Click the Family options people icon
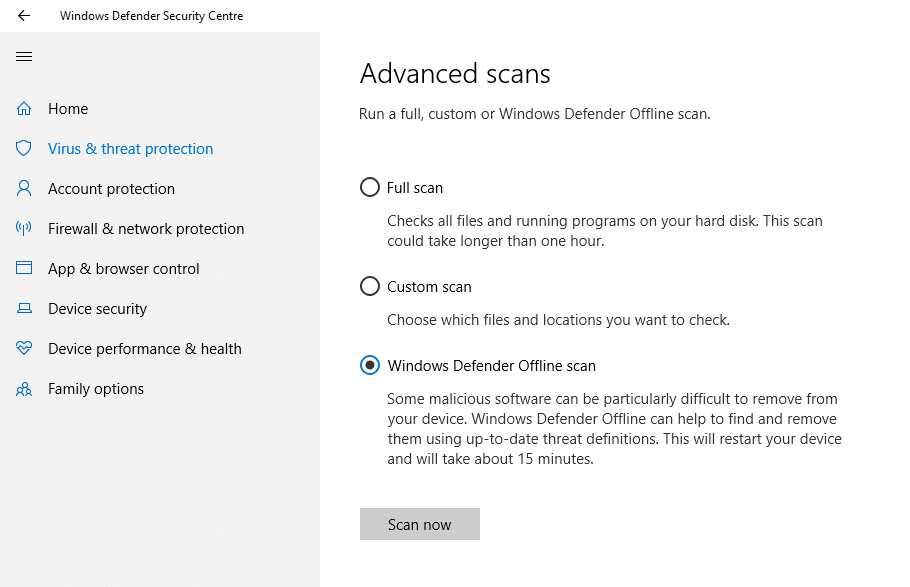 pos(24,389)
